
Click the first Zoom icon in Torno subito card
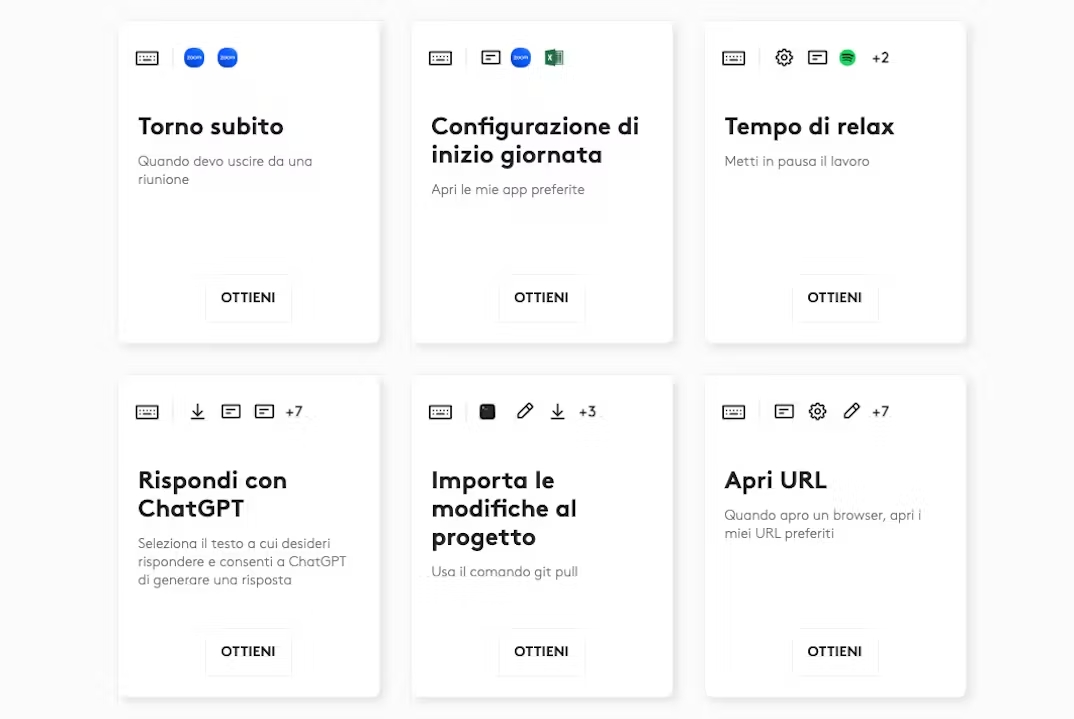coord(194,58)
